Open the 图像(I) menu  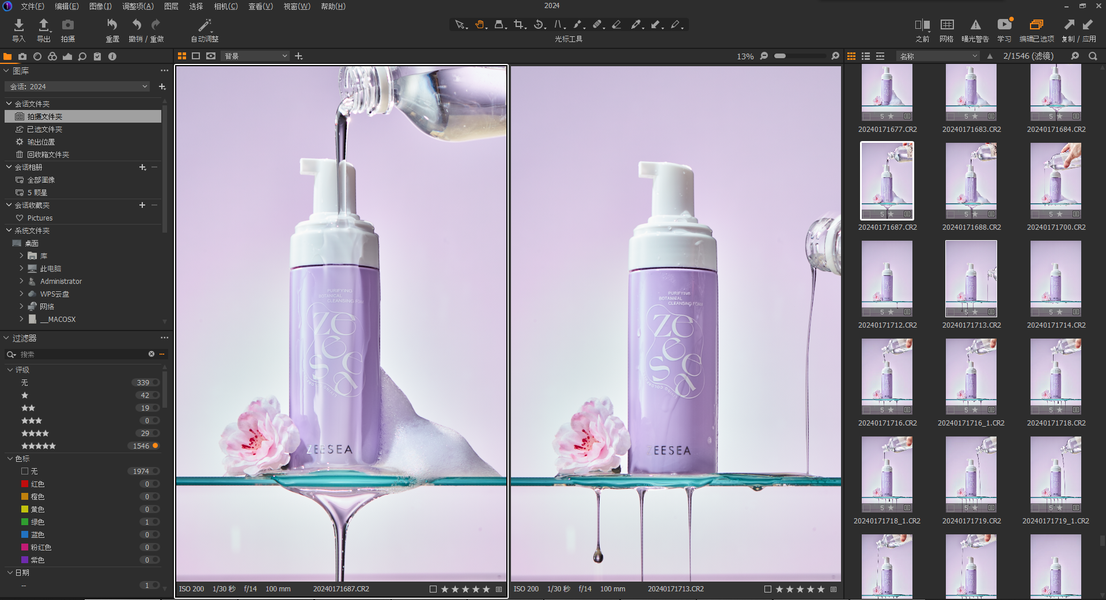(x=100, y=6)
